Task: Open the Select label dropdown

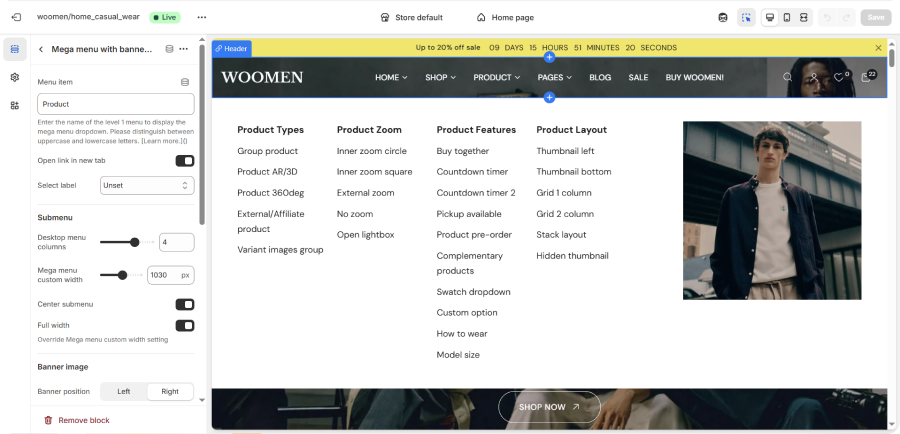Action: (146, 185)
